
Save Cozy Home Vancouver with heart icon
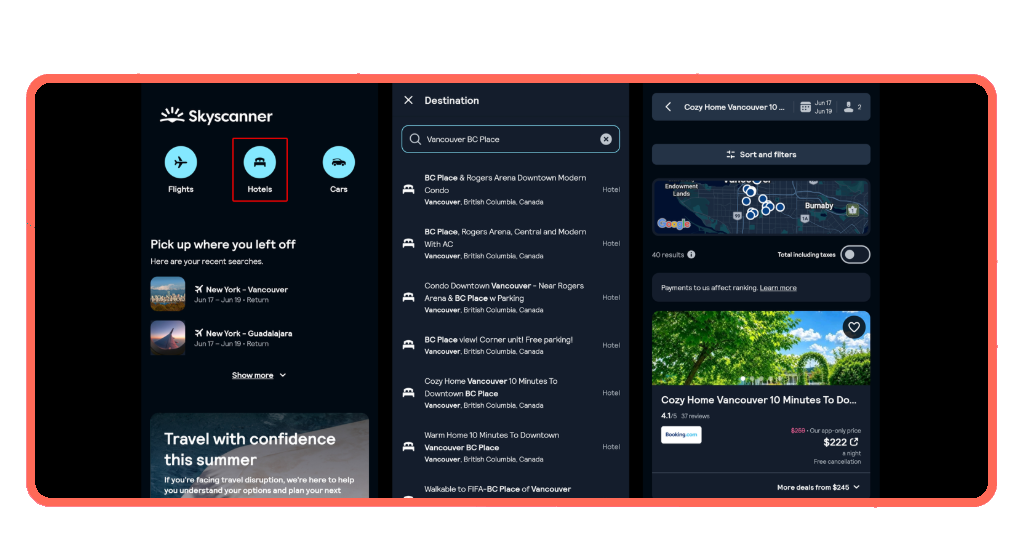click(x=854, y=327)
